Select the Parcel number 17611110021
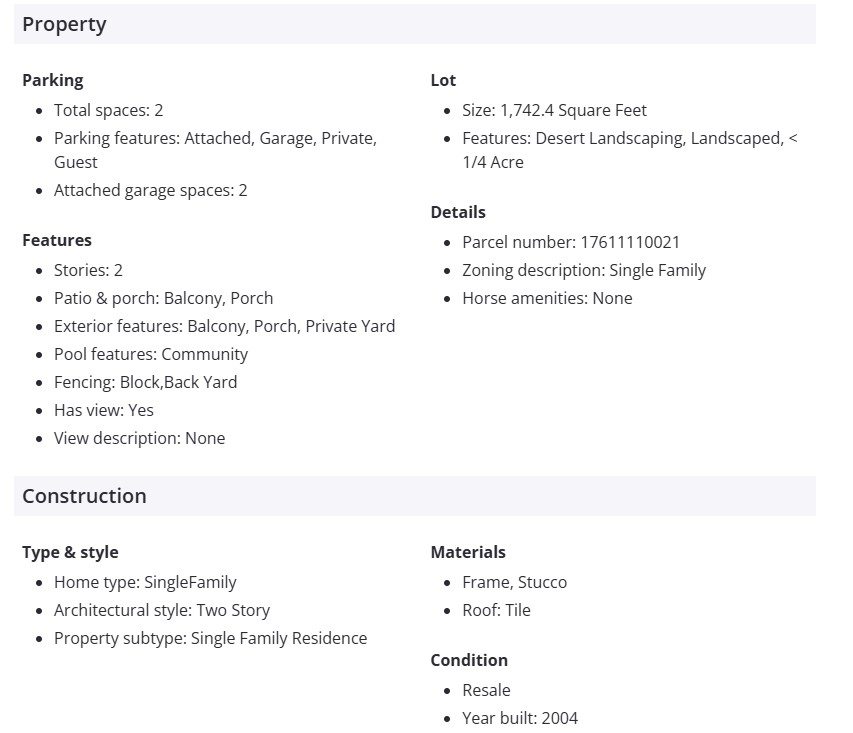Viewport: 853px width, 733px height. click(x=570, y=242)
